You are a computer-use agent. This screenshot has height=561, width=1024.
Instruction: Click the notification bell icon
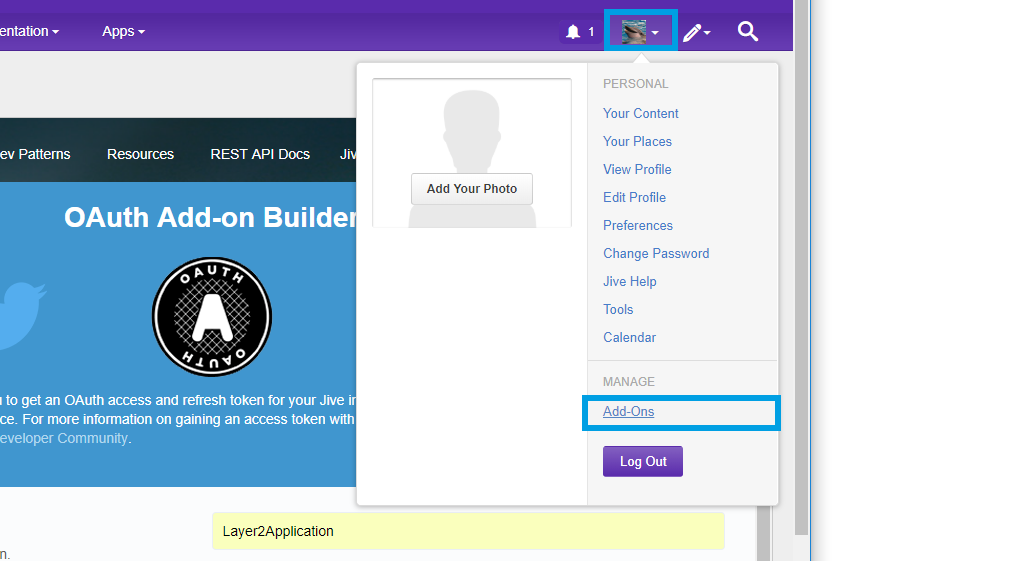click(x=573, y=32)
